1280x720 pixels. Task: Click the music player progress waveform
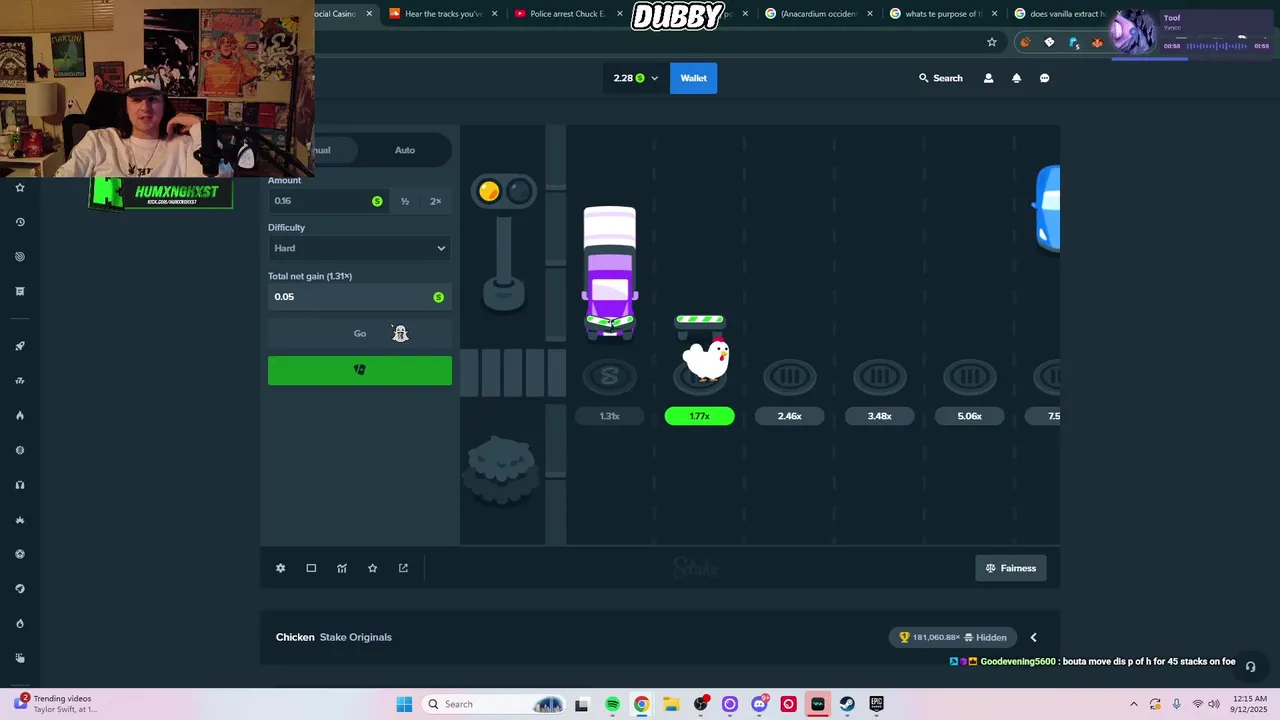[x=1215, y=46]
